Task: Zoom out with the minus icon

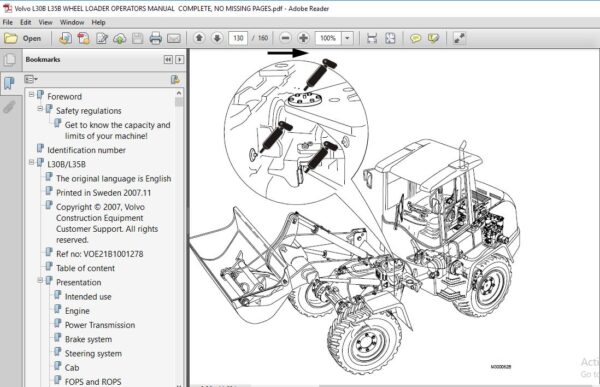Action: tap(285, 38)
